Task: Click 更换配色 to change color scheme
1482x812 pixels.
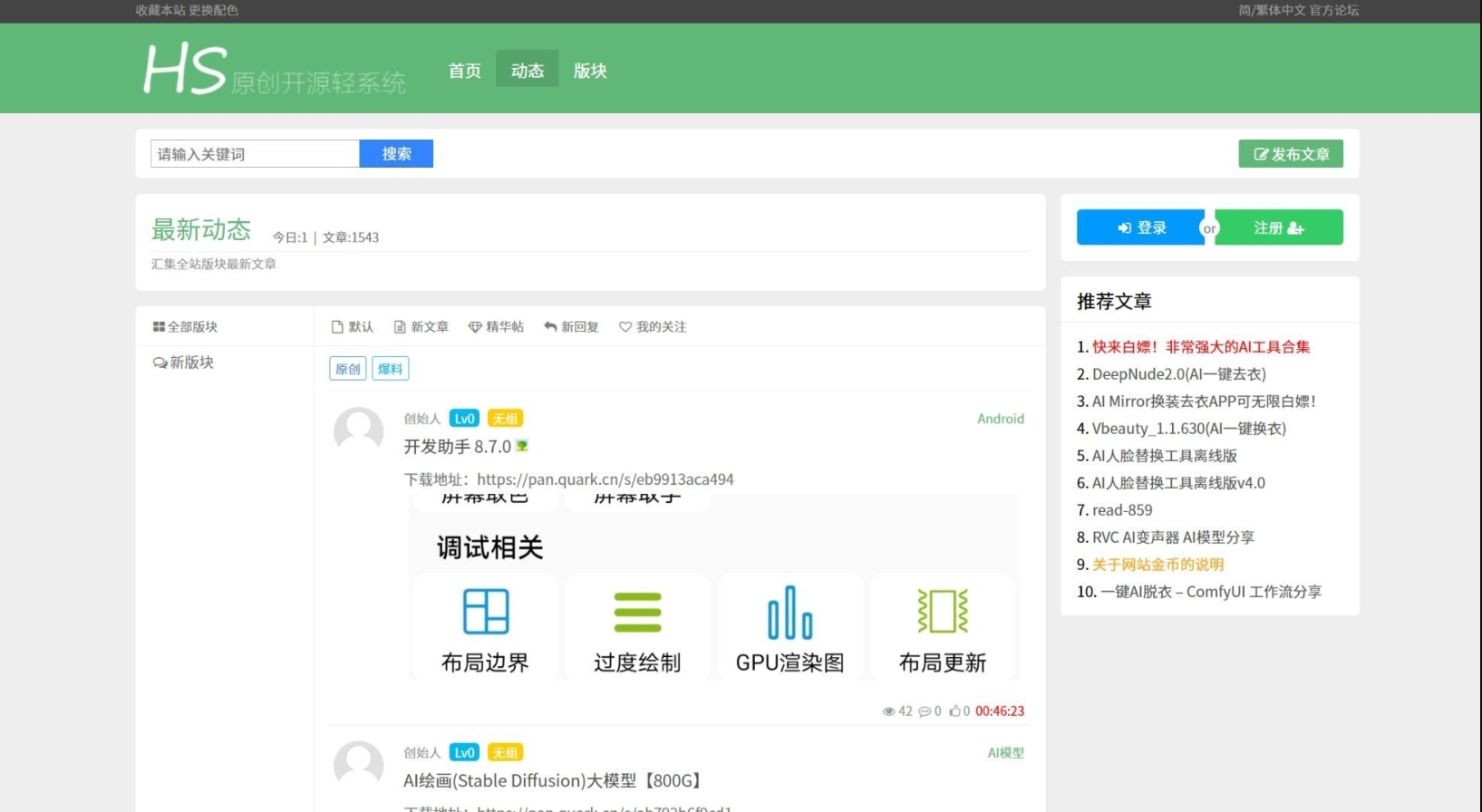Action: (214, 10)
